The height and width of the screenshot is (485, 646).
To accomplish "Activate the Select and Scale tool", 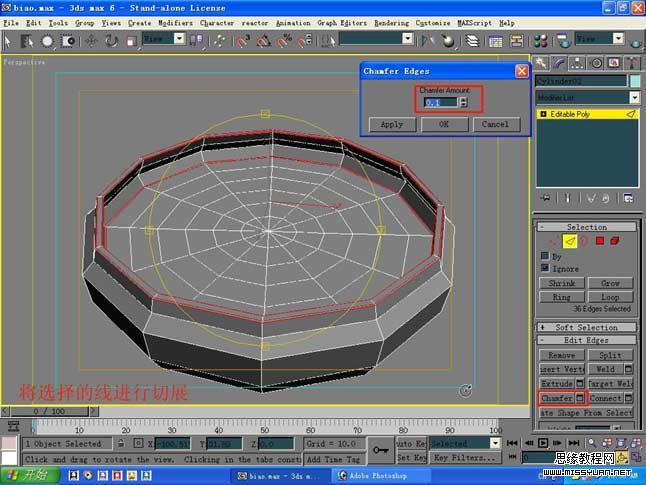I will tap(131, 41).
